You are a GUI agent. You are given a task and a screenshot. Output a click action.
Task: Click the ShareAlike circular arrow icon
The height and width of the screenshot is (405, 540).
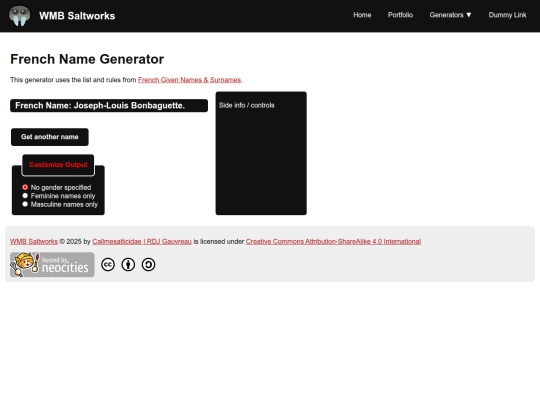pos(148,264)
